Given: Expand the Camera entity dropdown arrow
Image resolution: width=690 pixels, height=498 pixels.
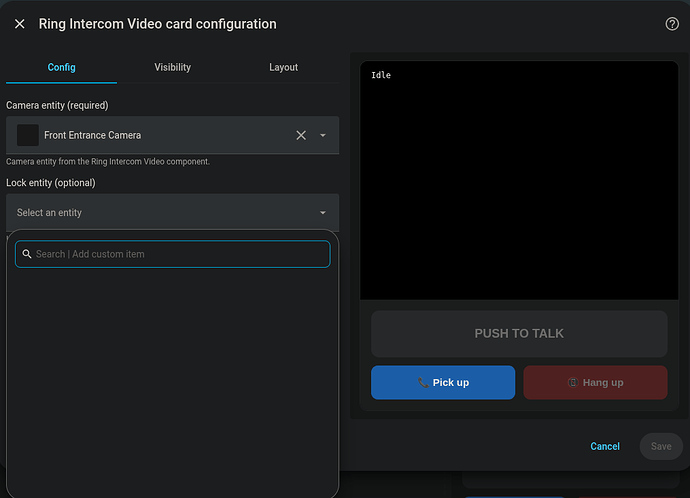Looking at the screenshot, I should coord(323,135).
